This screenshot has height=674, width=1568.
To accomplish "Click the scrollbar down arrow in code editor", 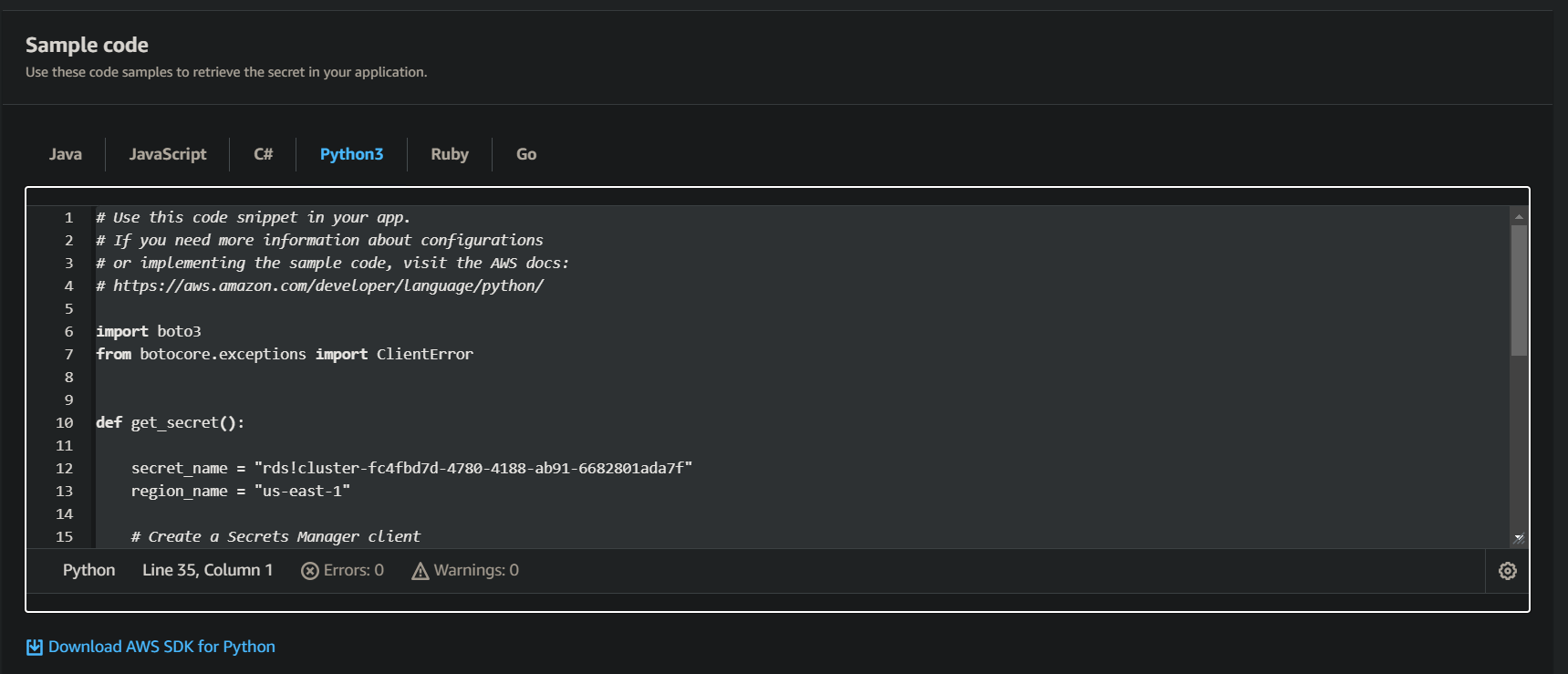I will click(1519, 538).
